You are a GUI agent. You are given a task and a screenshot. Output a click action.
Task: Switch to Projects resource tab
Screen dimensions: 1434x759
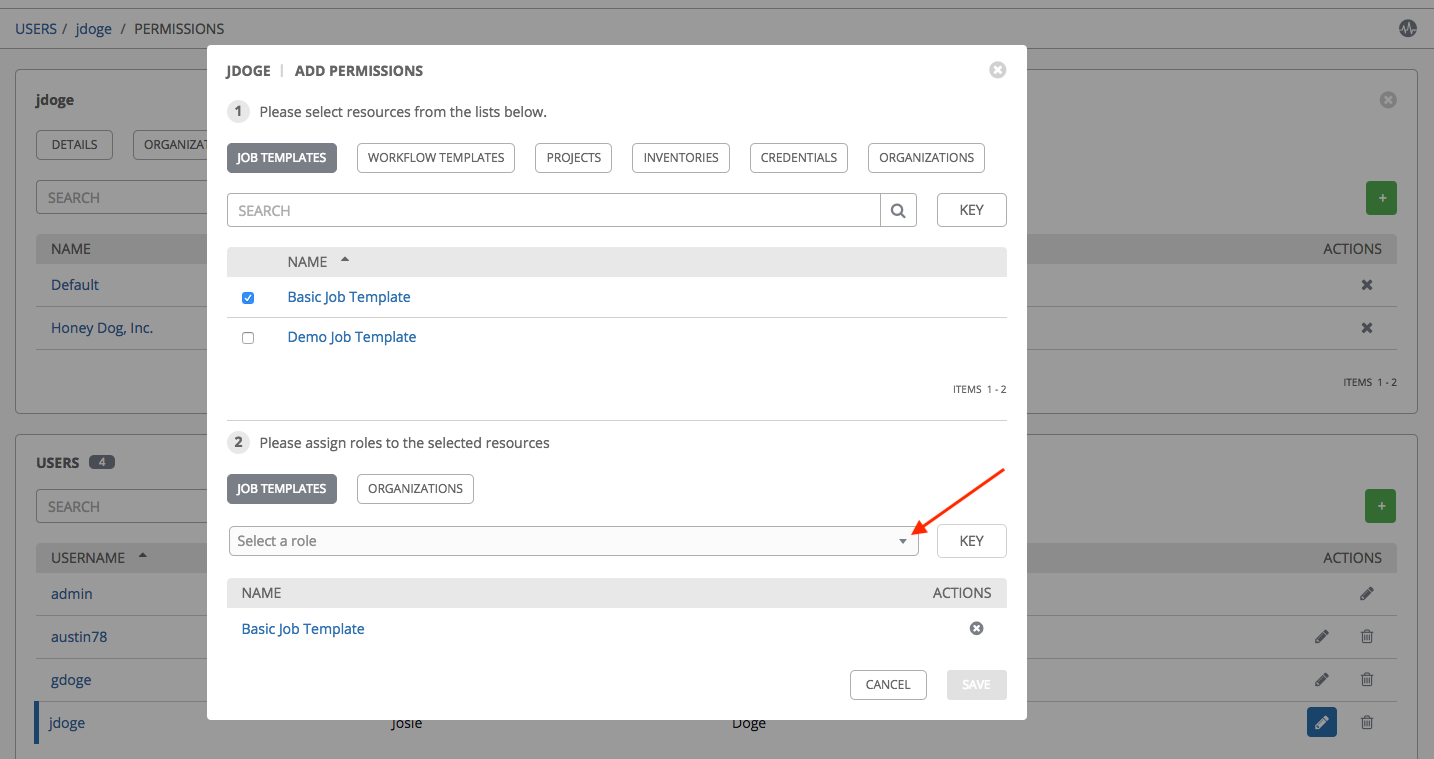point(574,158)
